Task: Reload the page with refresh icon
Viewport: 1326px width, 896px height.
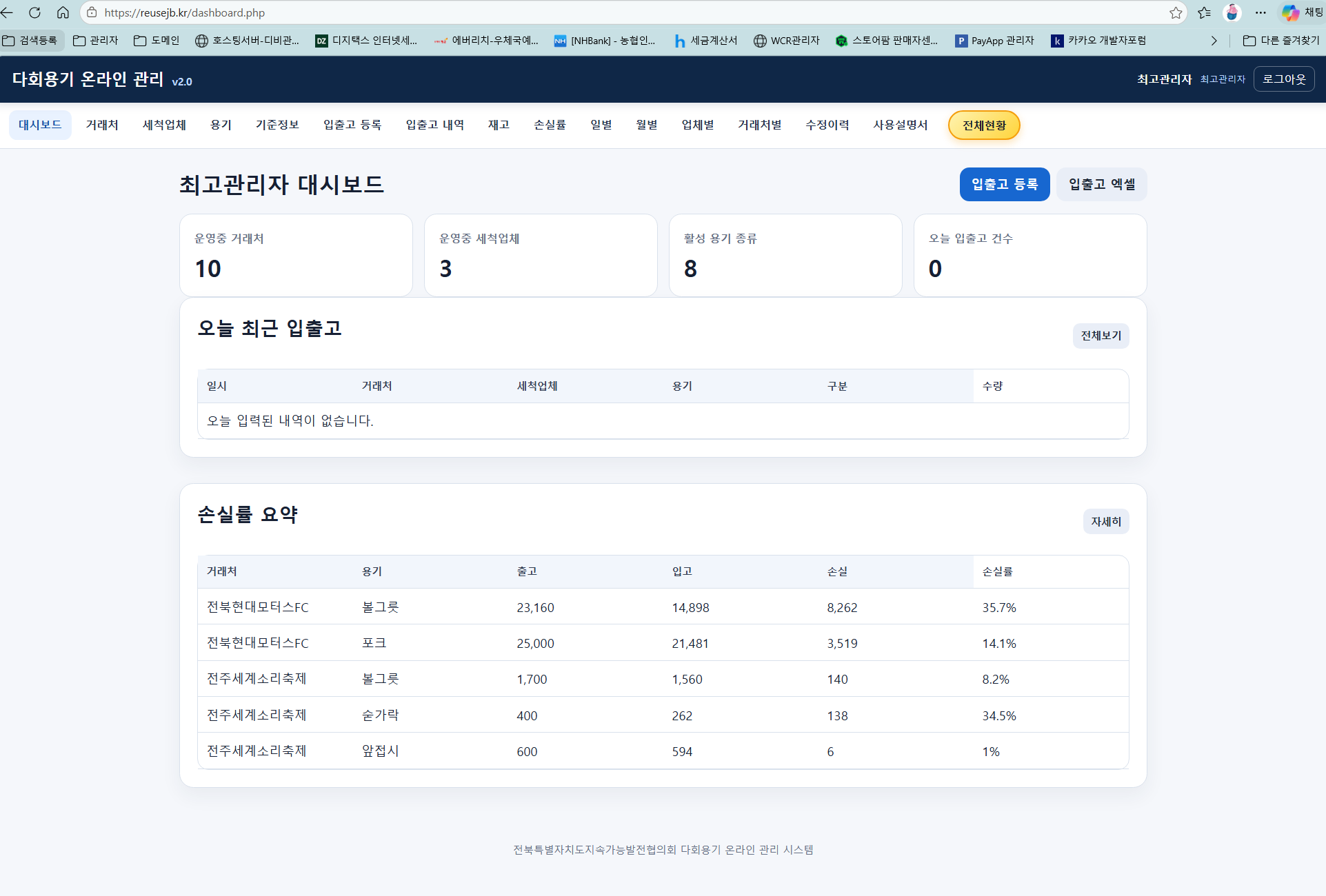Action: pos(34,12)
